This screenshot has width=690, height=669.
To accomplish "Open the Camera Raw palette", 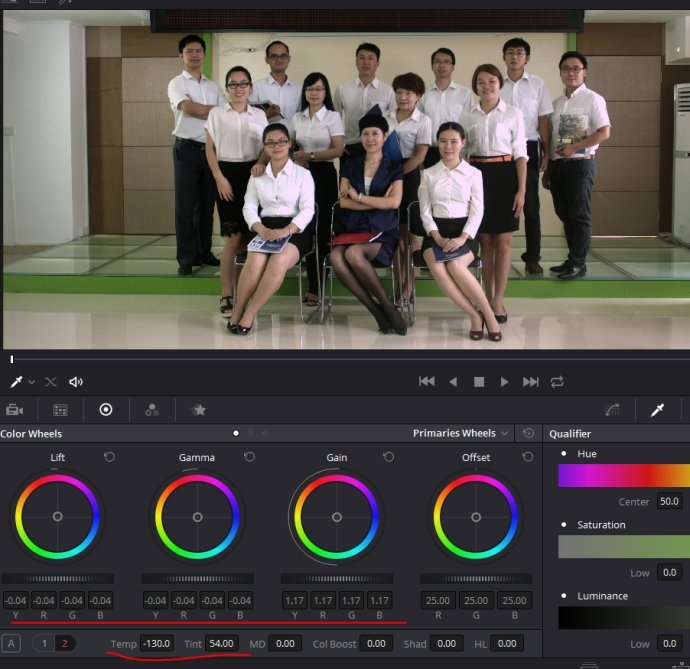I will pos(15,410).
